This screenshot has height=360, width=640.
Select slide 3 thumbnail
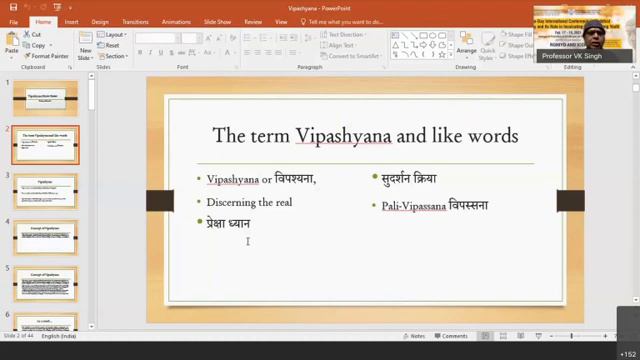45,191
